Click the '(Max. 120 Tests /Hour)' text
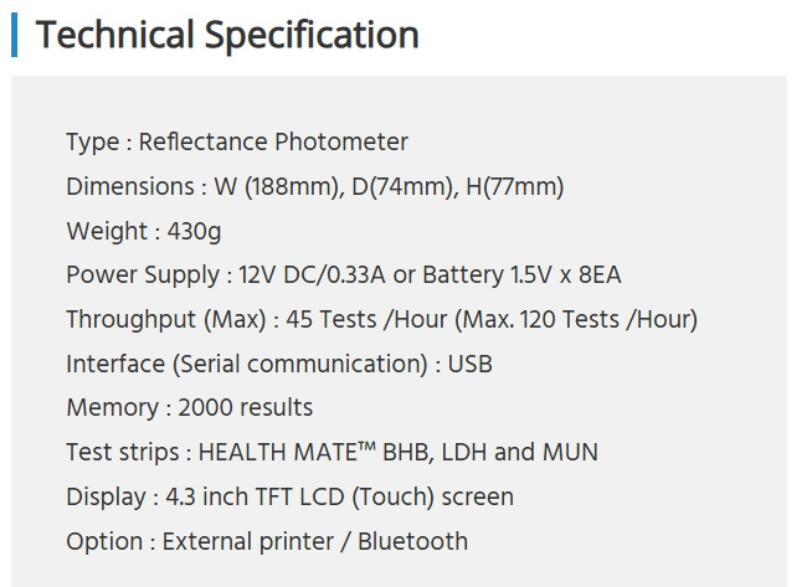 click(576, 320)
